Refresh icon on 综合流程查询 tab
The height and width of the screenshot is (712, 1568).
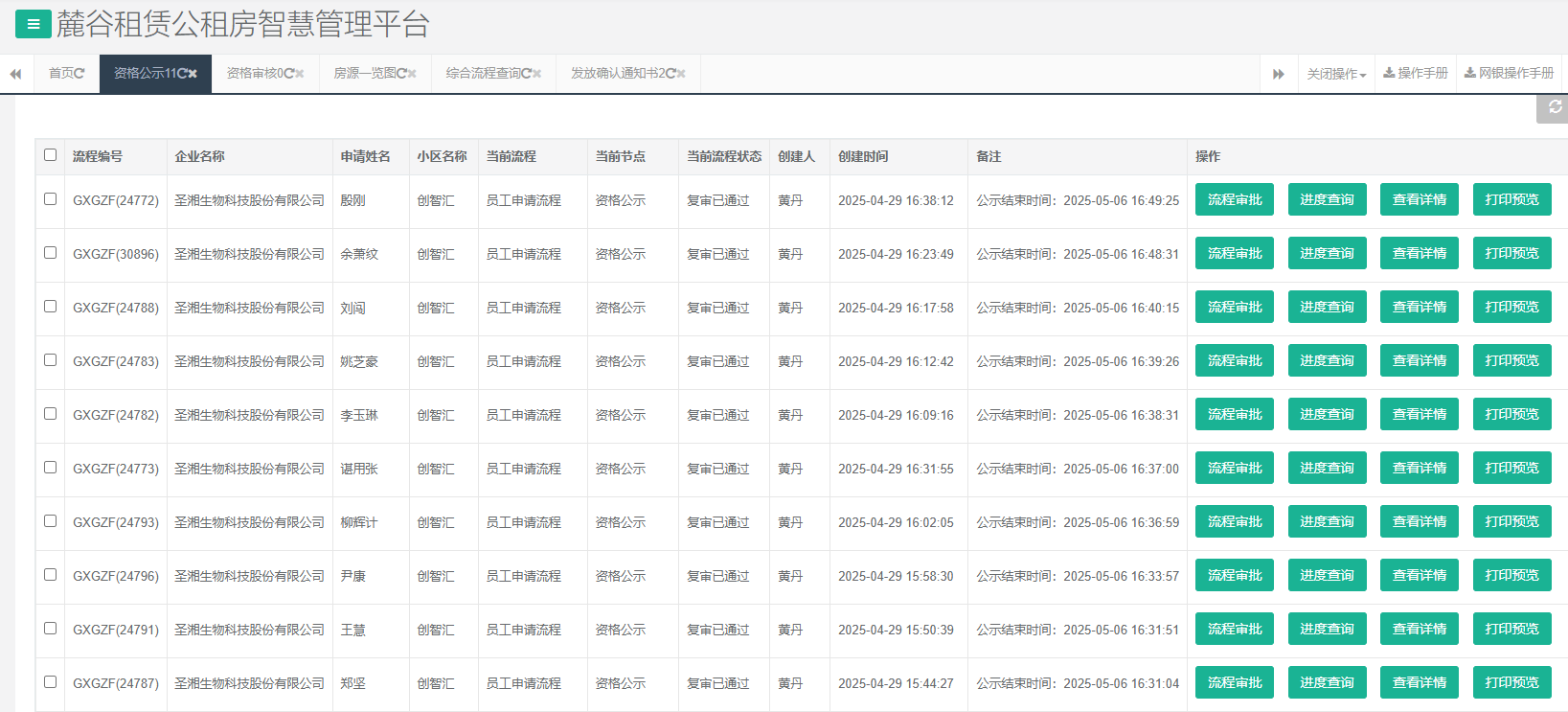[x=526, y=74]
